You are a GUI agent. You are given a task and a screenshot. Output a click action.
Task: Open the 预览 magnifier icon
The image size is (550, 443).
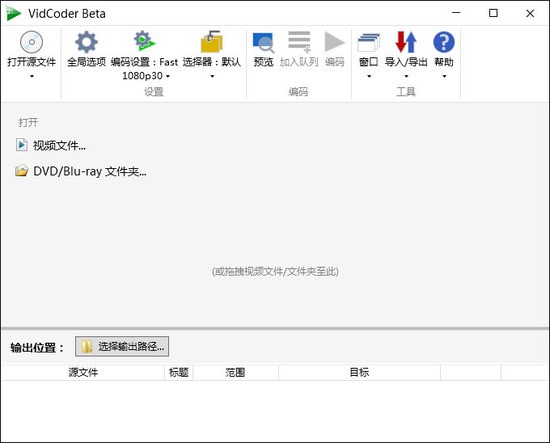pyautogui.click(x=263, y=42)
